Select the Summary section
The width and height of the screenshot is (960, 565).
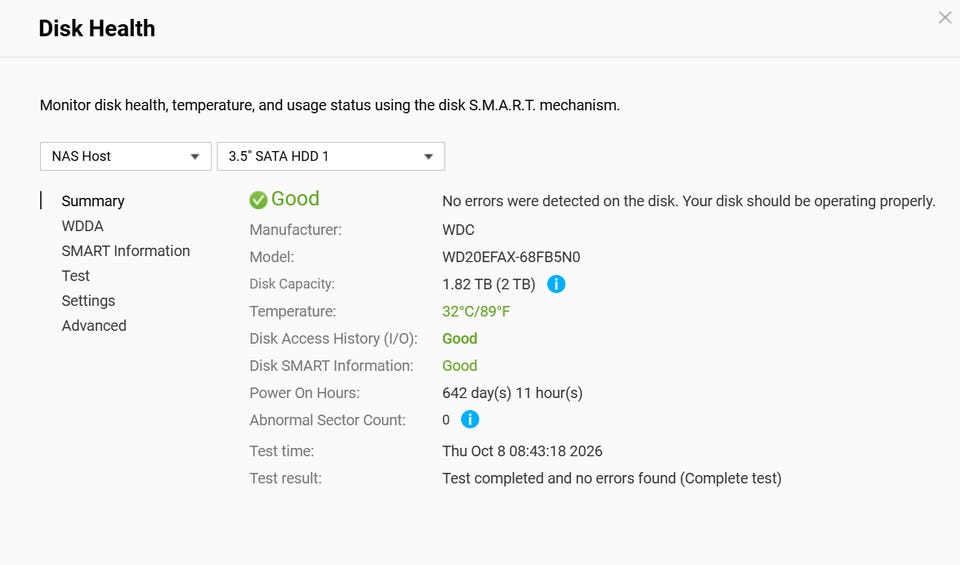pos(93,201)
